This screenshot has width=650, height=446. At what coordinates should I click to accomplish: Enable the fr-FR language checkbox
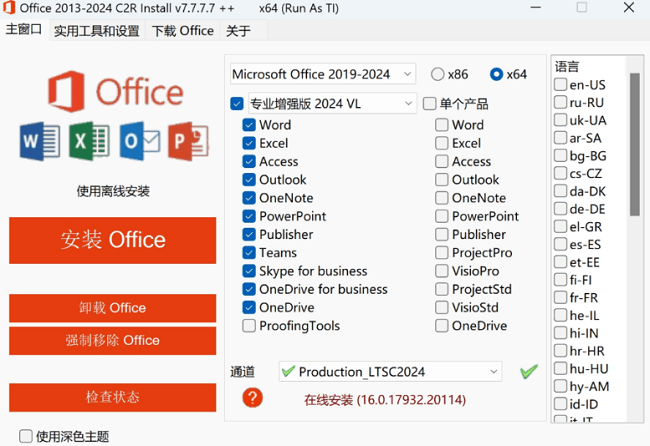click(560, 297)
